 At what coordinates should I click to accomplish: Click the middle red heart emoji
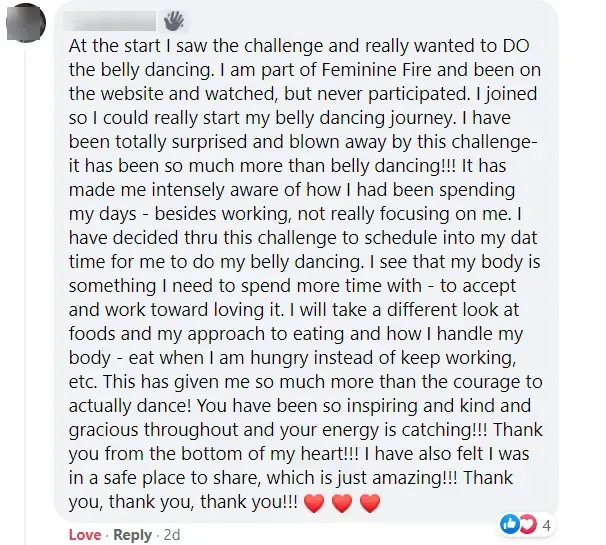point(342,503)
